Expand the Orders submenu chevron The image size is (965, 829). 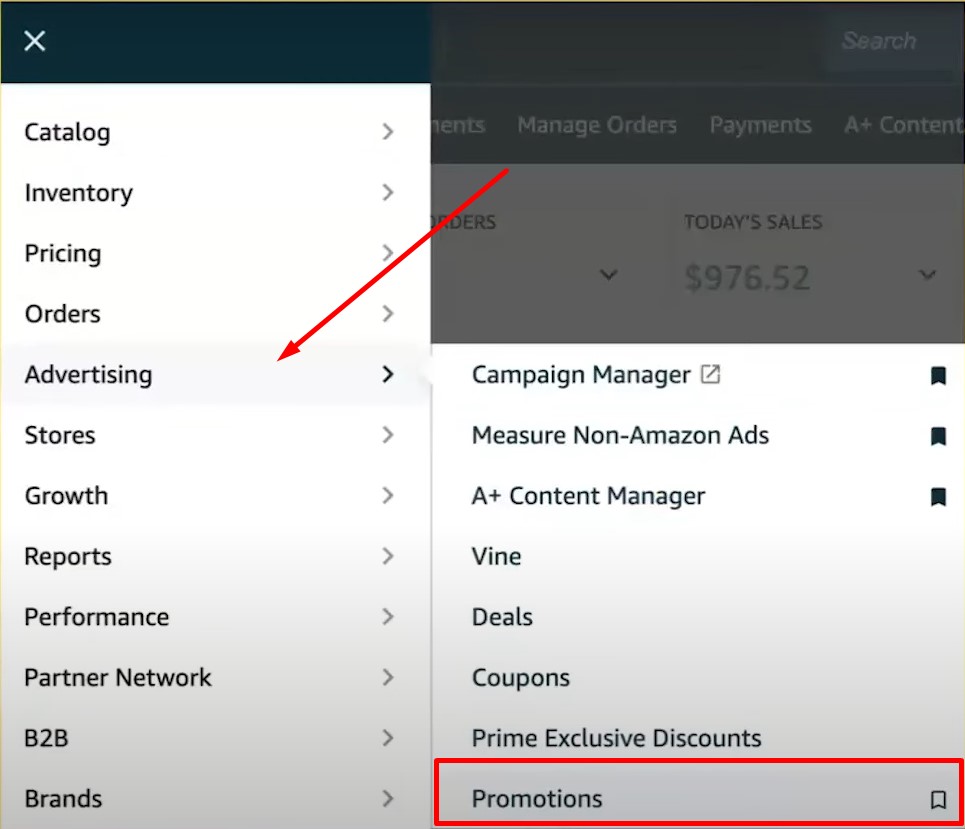[x=388, y=314]
